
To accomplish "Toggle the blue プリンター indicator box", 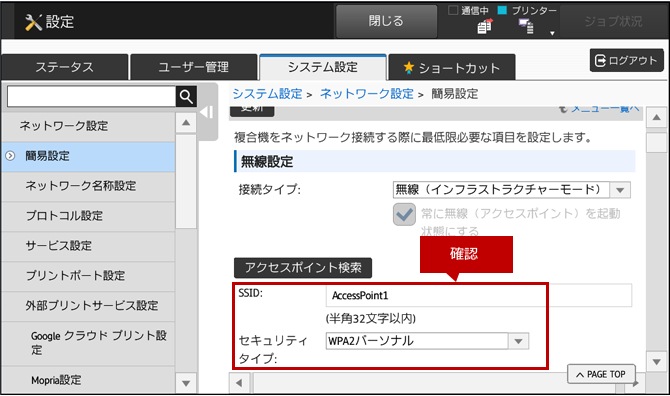I will click(502, 10).
